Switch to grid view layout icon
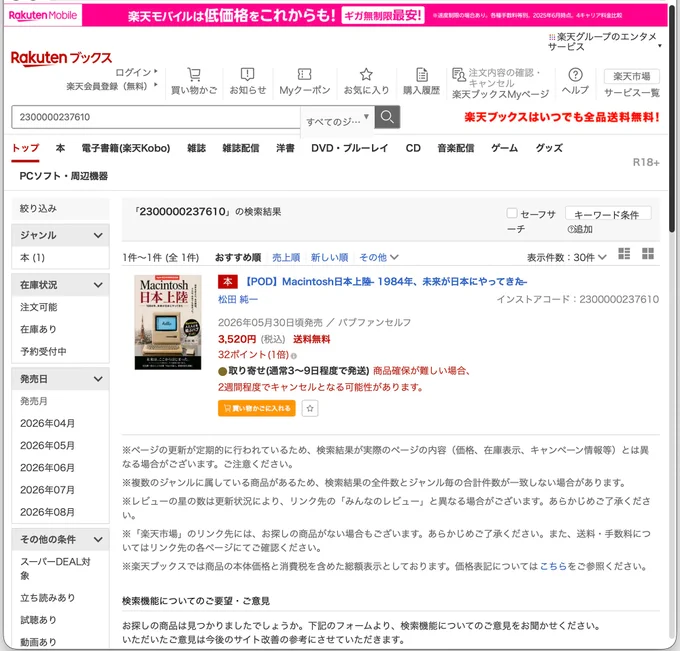680x651 pixels. click(x=648, y=253)
